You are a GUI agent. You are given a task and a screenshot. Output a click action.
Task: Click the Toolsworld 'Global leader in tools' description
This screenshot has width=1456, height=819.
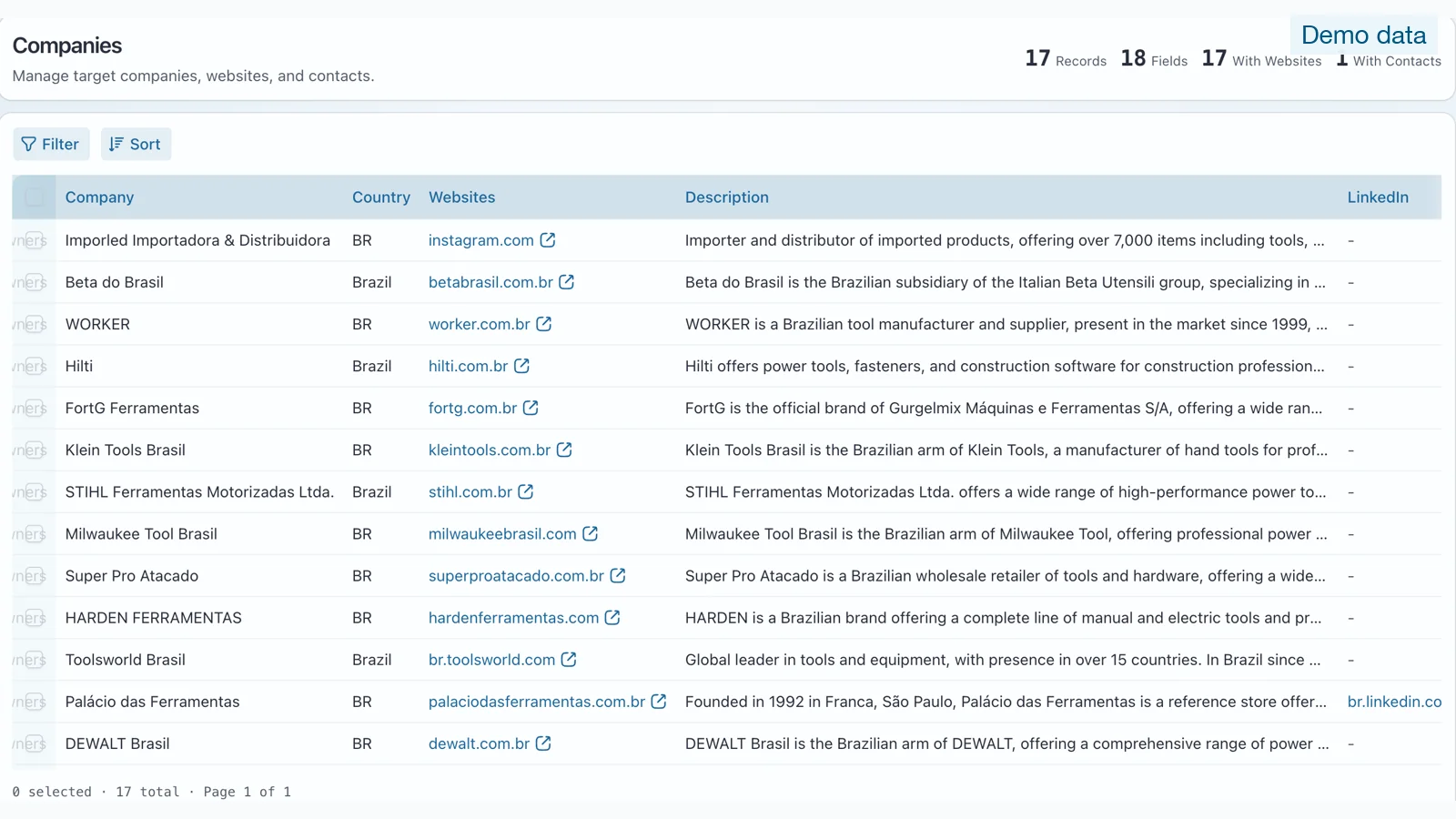(x=1003, y=659)
